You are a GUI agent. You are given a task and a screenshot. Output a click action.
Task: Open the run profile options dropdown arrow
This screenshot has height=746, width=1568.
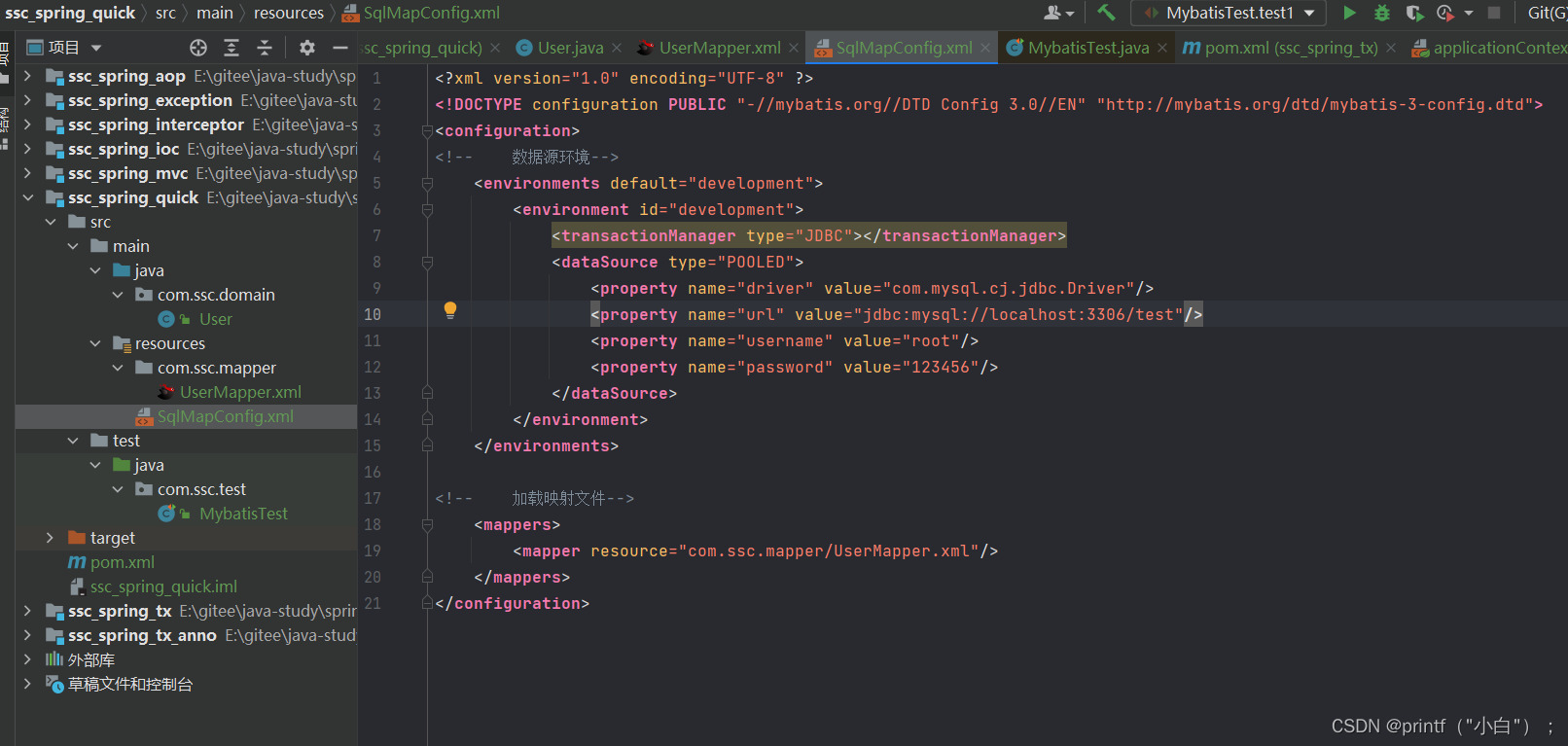[x=1469, y=13]
